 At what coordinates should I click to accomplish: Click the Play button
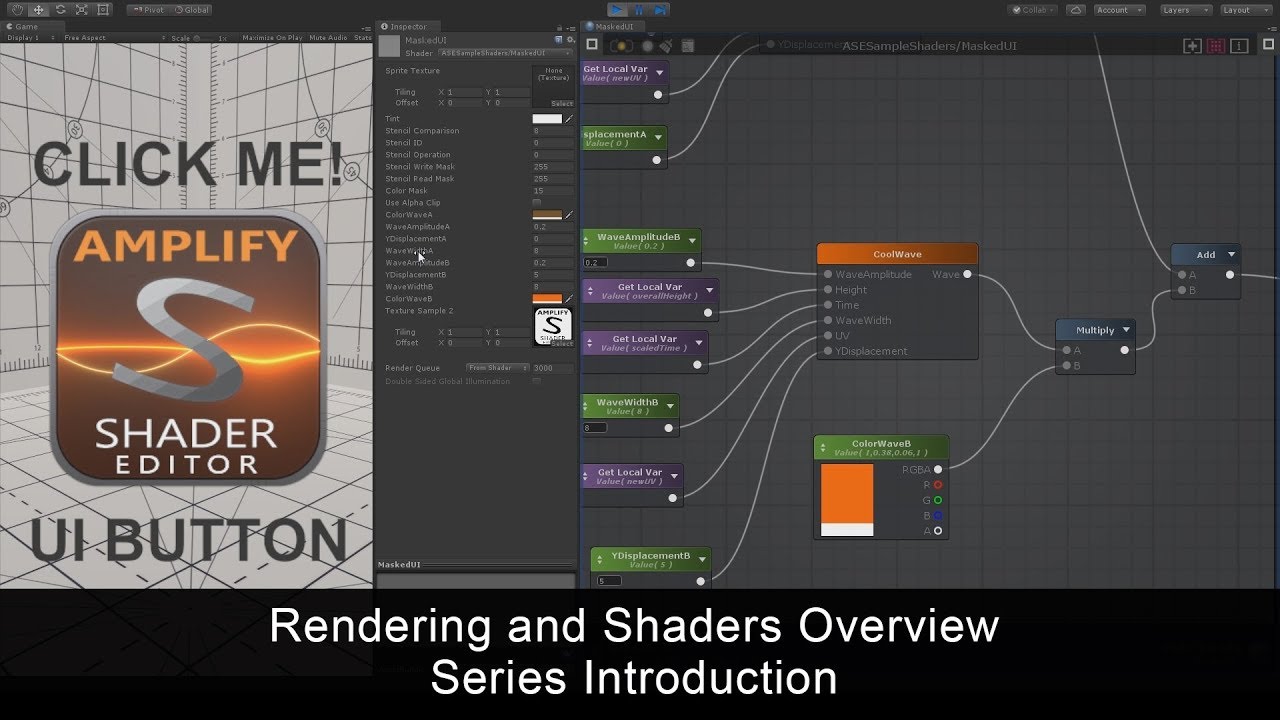click(x=617, y=10)
